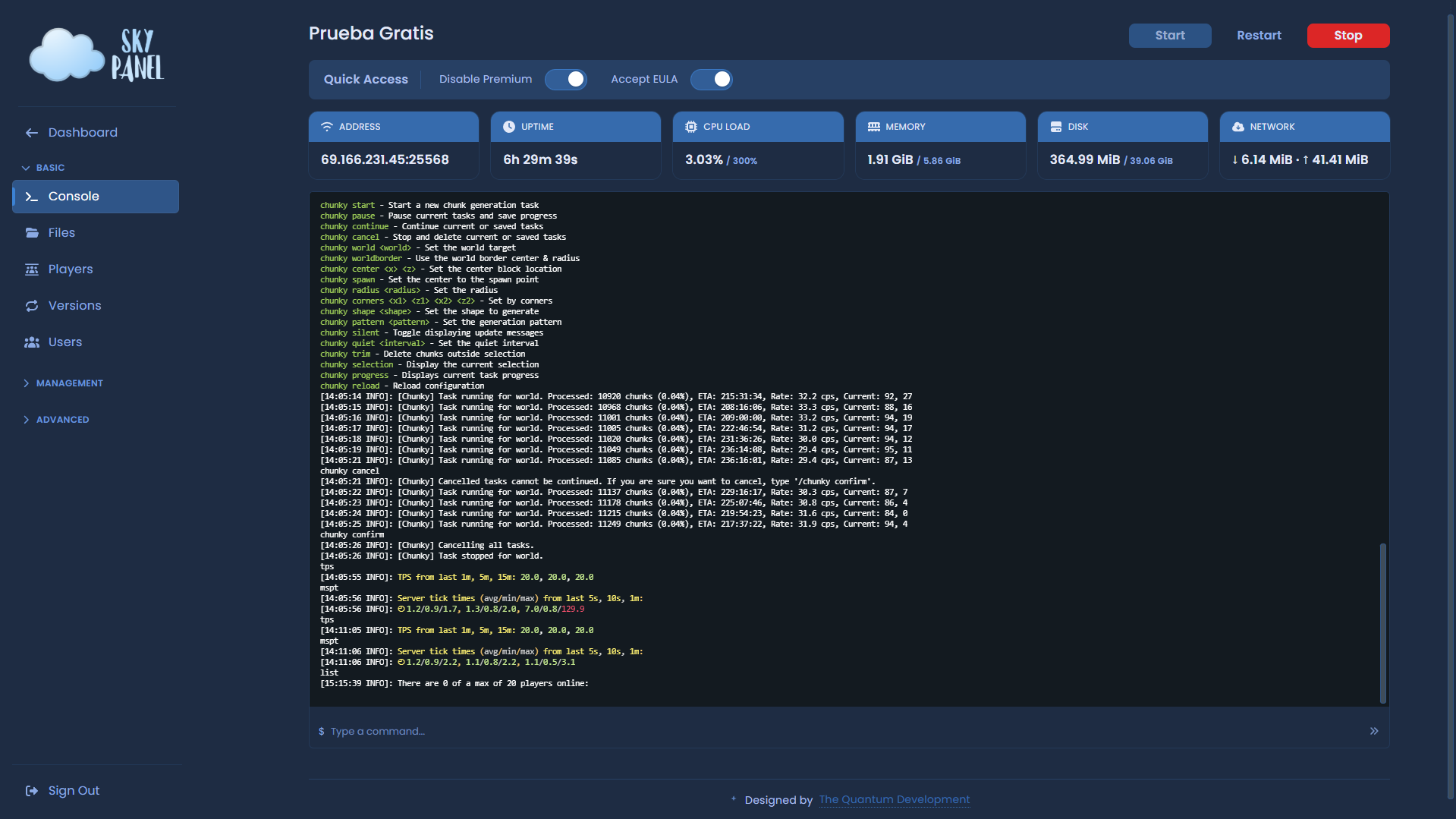Click the Sky Panel cloud logo
The width and height of the screenshot is (1456, 819).
tap(96, 55)
